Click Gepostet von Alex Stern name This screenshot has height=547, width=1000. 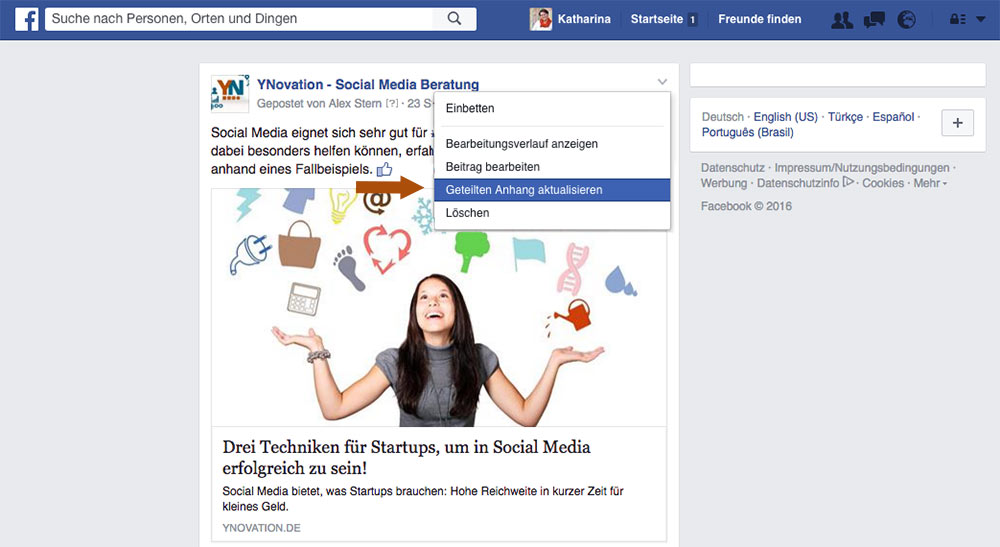355,103
